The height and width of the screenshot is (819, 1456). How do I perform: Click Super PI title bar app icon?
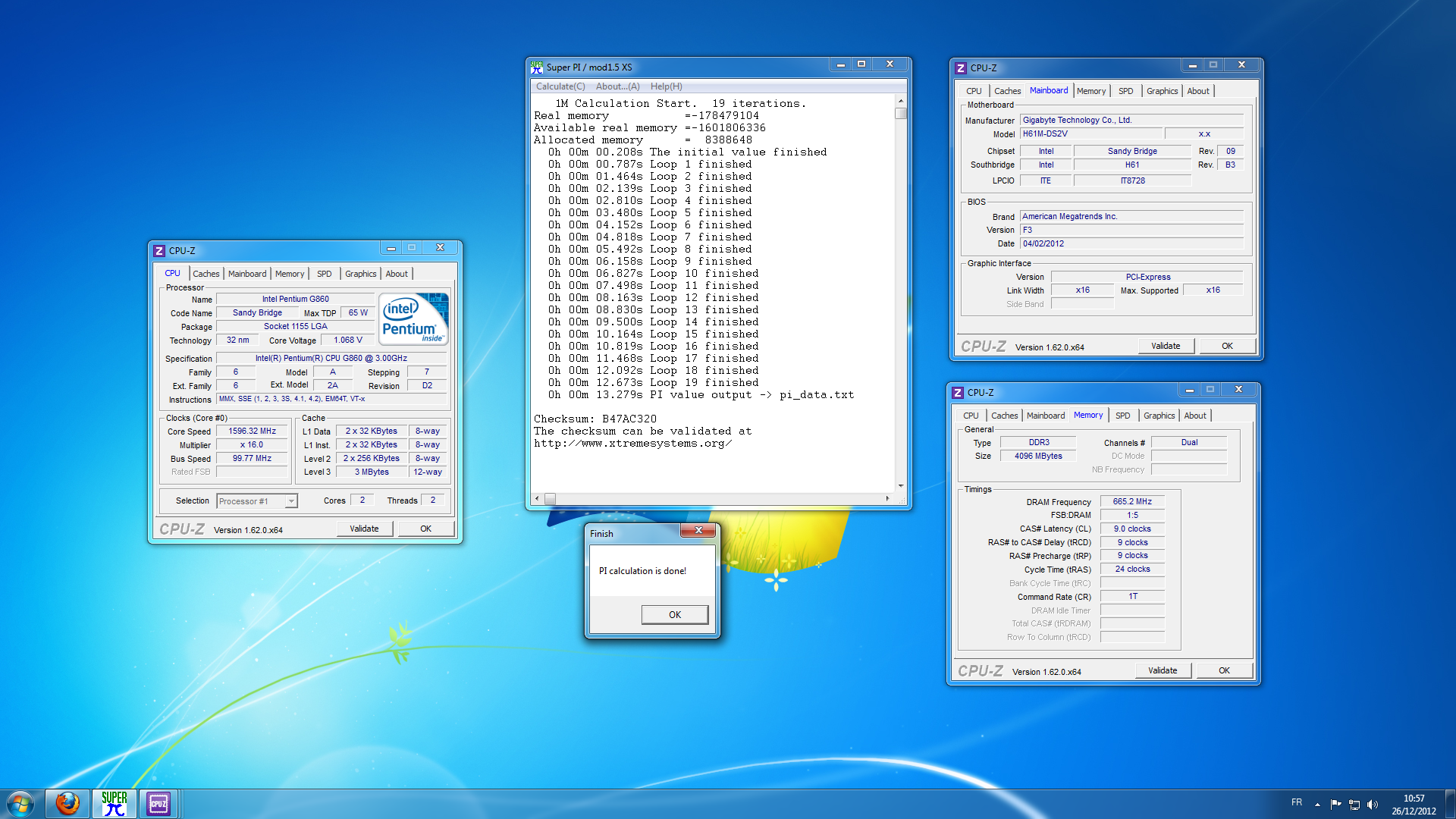(537, 67)
